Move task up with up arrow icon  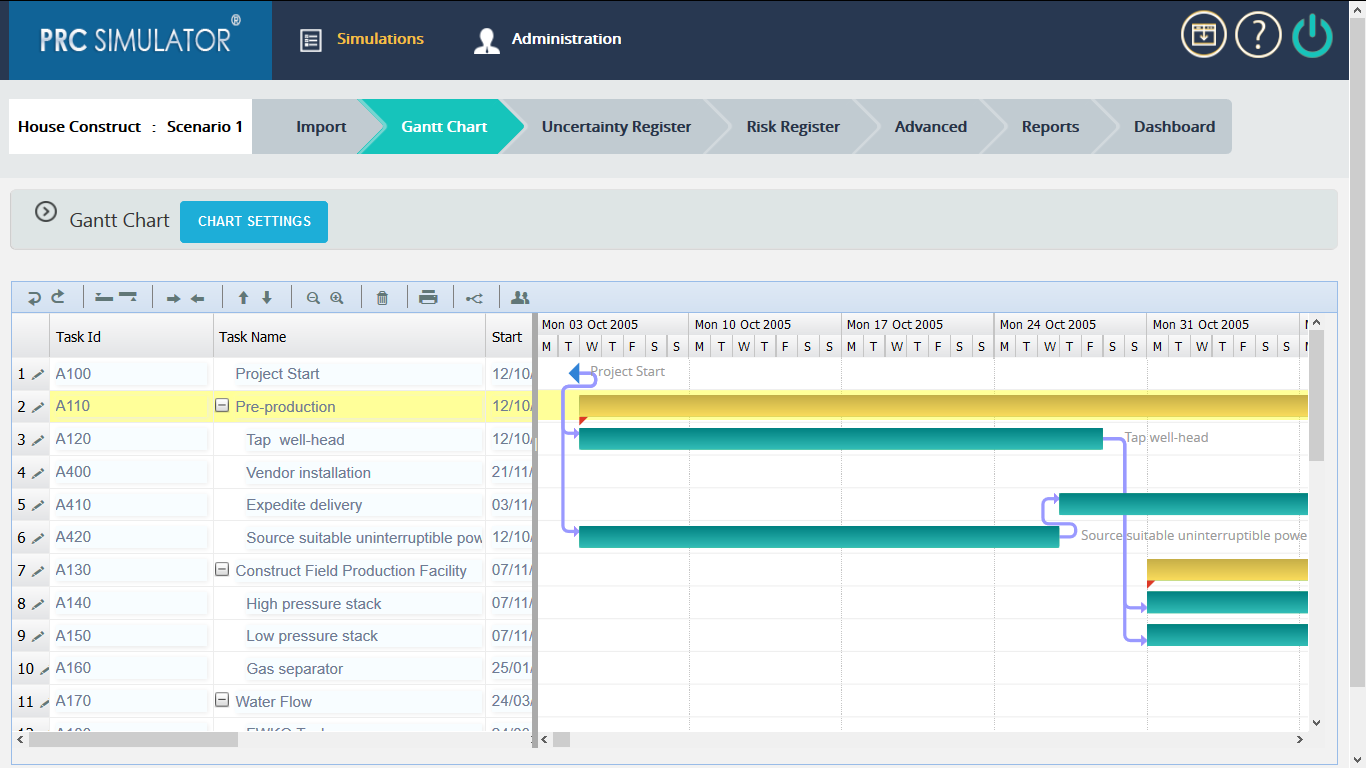tap(243, 297)
